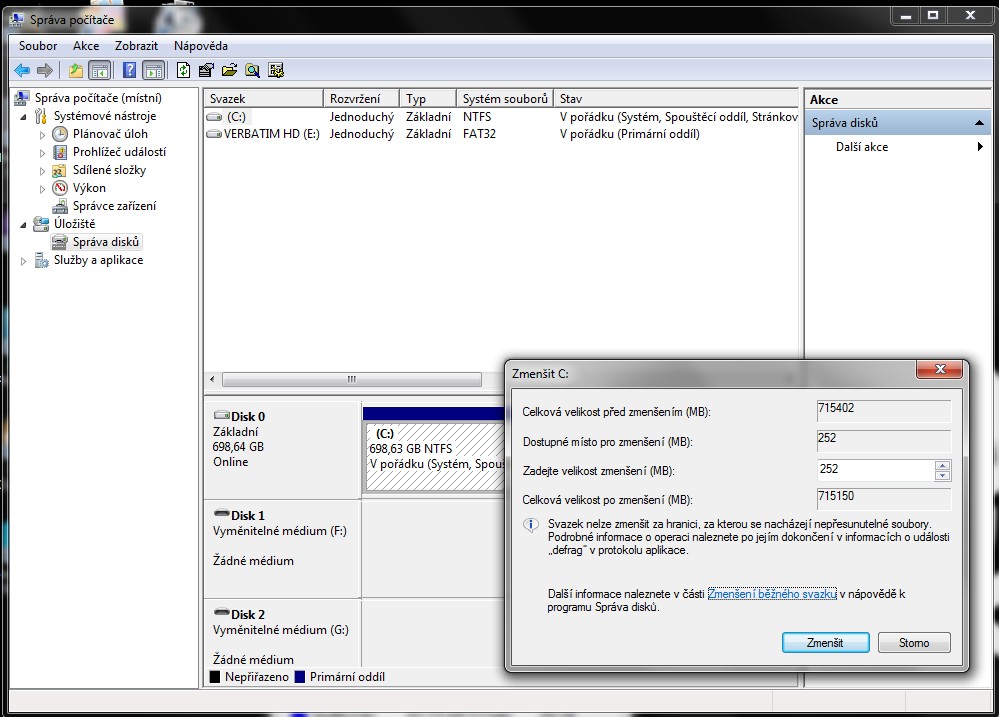Expand the Plánovač úloh tree node
Image resolution: width=999 pixels, height=717 pixels.
pos(43,134)
